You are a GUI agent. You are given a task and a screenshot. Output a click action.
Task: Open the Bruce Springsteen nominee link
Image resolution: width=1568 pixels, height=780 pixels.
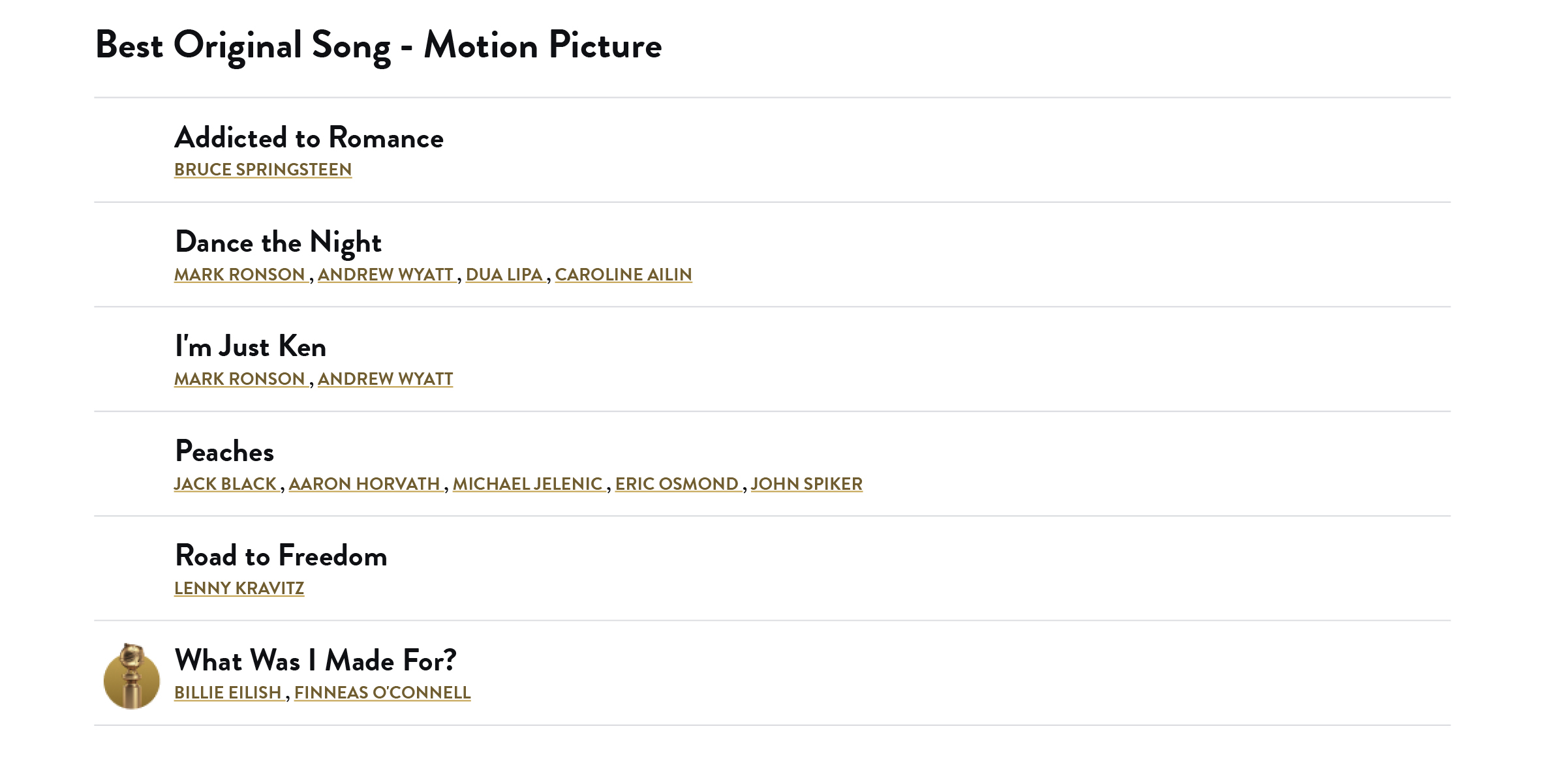[263, 170]
